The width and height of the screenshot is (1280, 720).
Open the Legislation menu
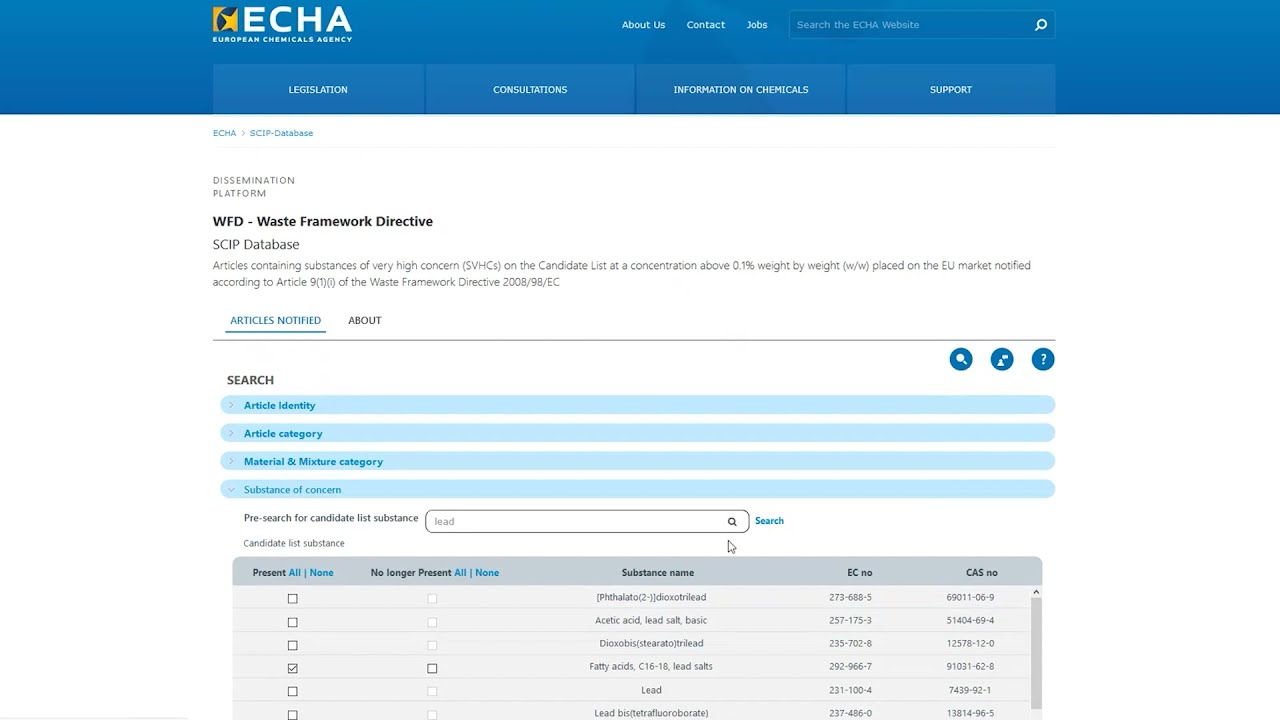coord(318,89)
